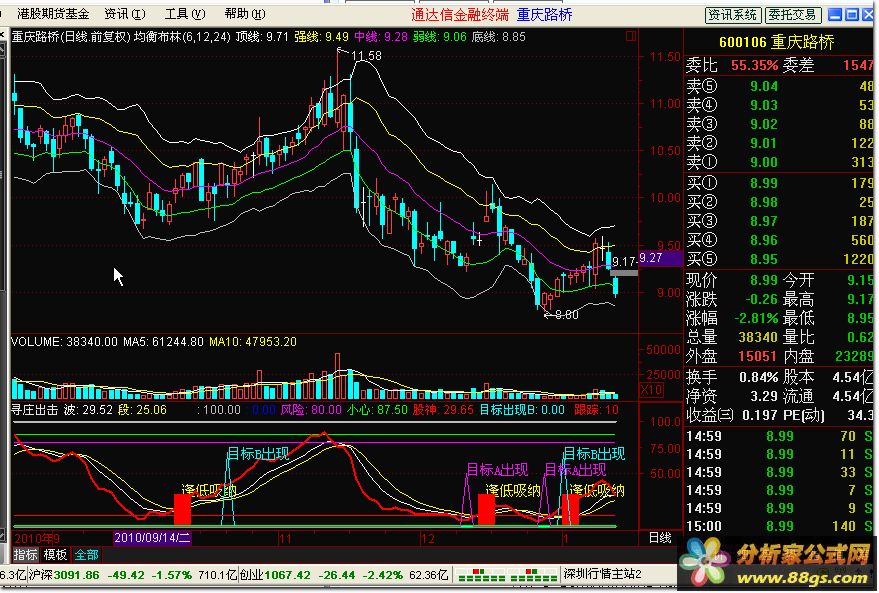The image size is (879, 593).
Task: Click the VOLUME: 38340.00 label
Action: [x=64, y=341]
